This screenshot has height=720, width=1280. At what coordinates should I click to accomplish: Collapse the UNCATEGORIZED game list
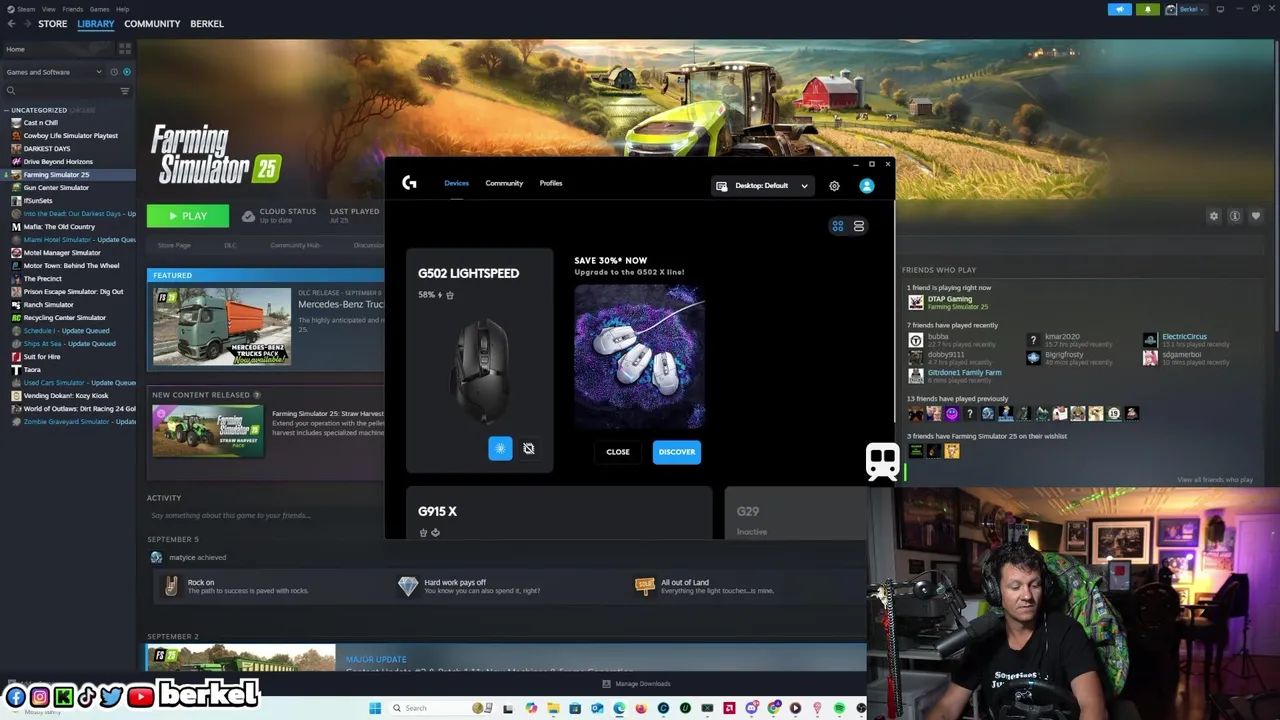pyautogui.click(x=7, y=110)
